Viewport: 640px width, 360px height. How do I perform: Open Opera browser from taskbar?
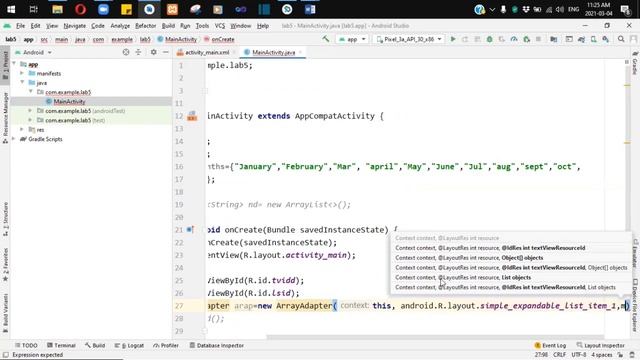(x=80, y=9)
